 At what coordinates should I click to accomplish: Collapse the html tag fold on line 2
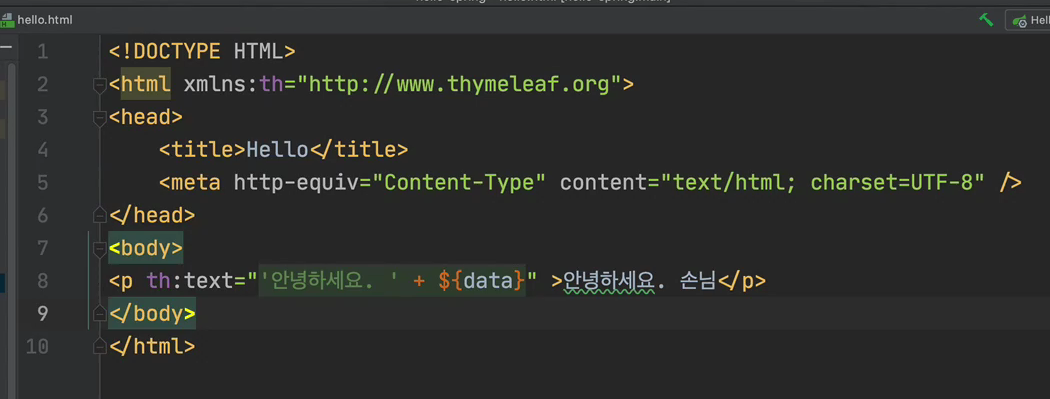coord(100,85)
